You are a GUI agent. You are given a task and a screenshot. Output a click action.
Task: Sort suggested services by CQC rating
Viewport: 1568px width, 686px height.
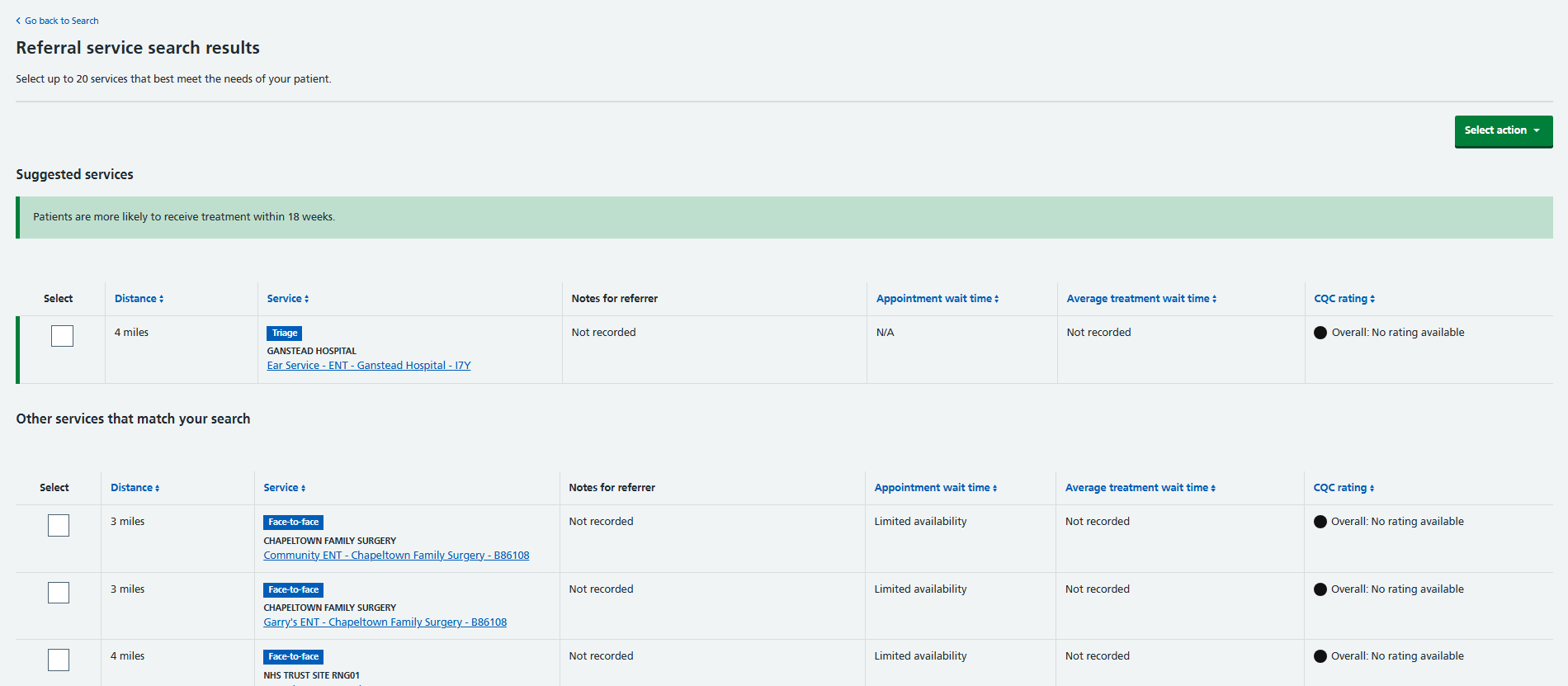point(1344,299)
